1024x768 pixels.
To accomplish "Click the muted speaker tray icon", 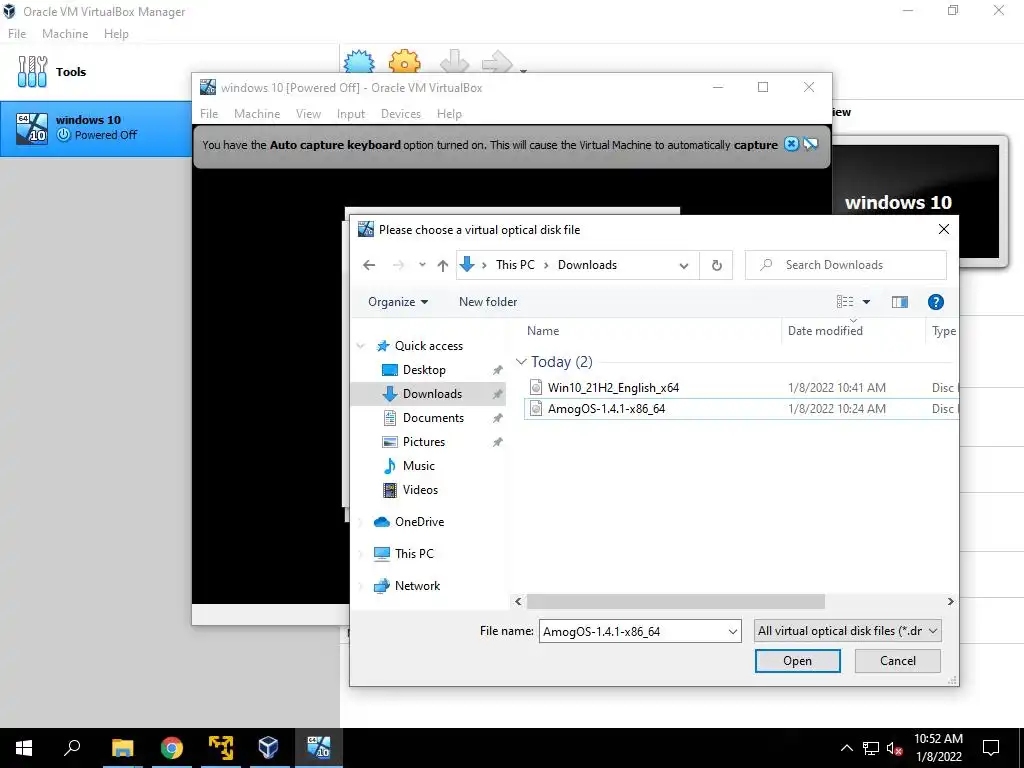I will click(894, 748).
